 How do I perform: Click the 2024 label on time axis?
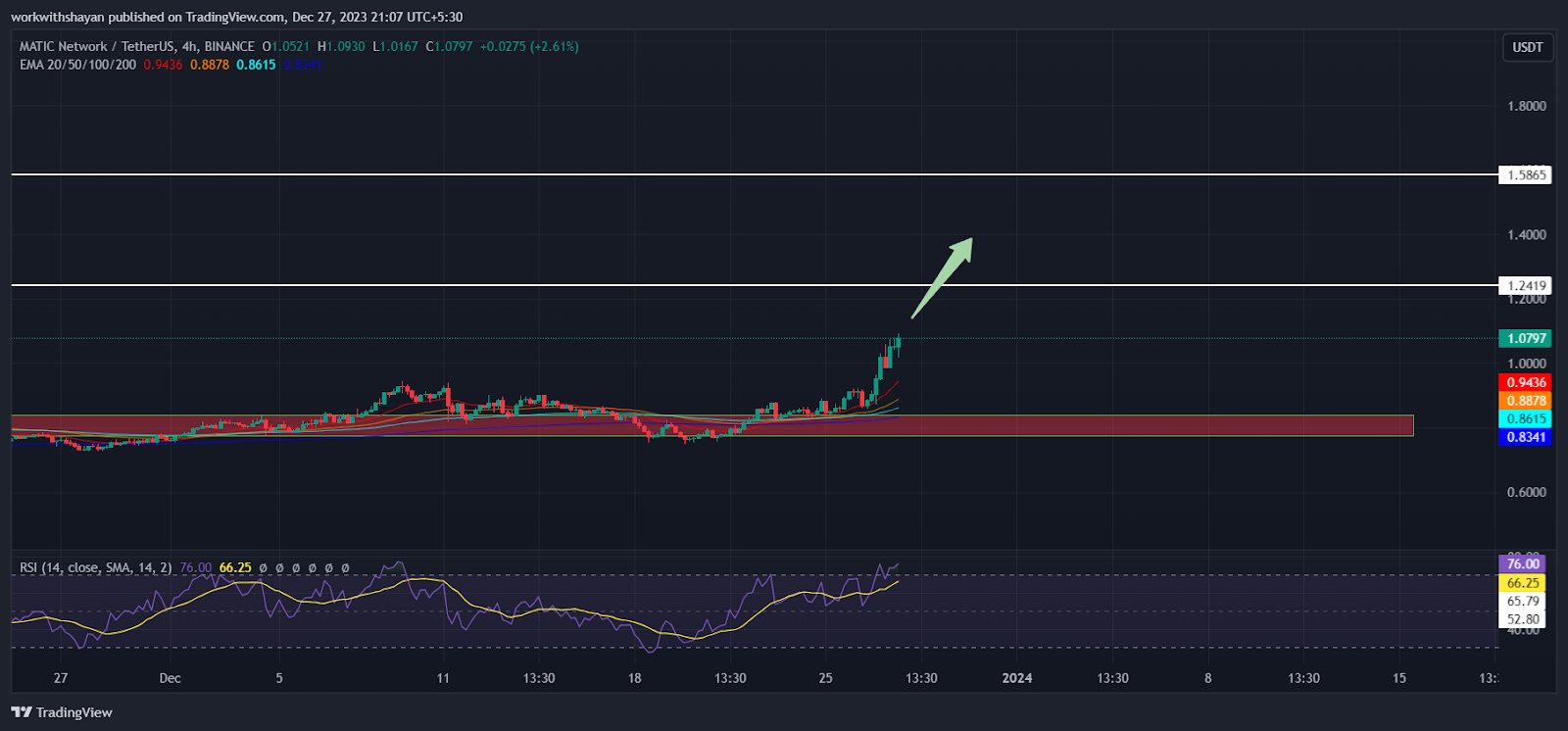[x=1017, y=678]
